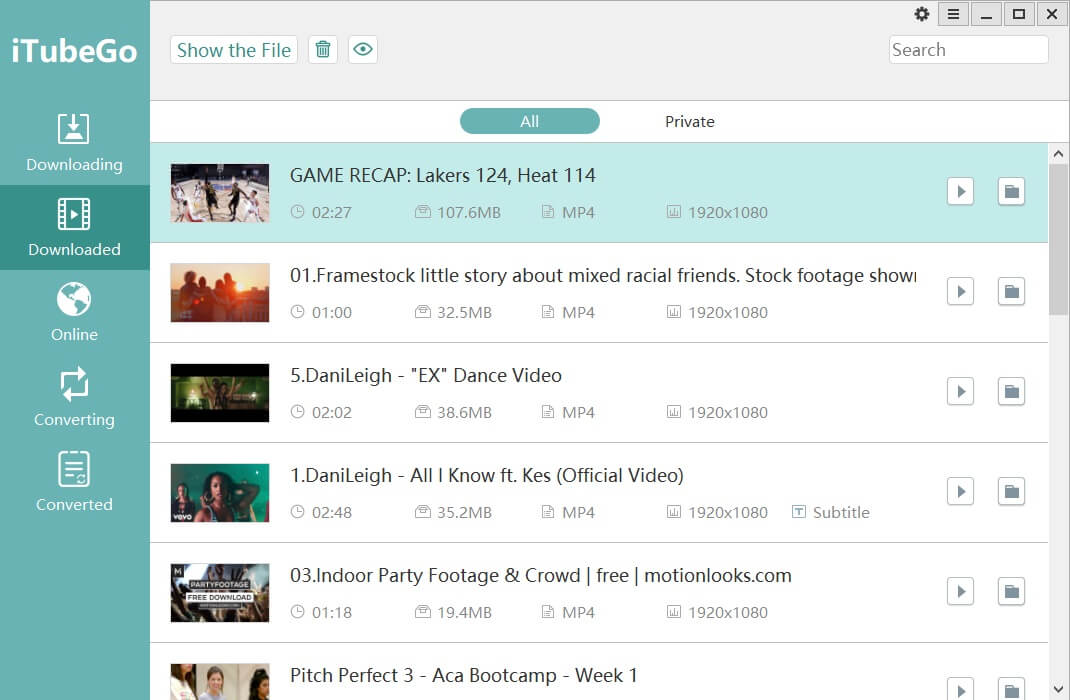
Task: Open the hamburger menu
Action: point(953,14)
